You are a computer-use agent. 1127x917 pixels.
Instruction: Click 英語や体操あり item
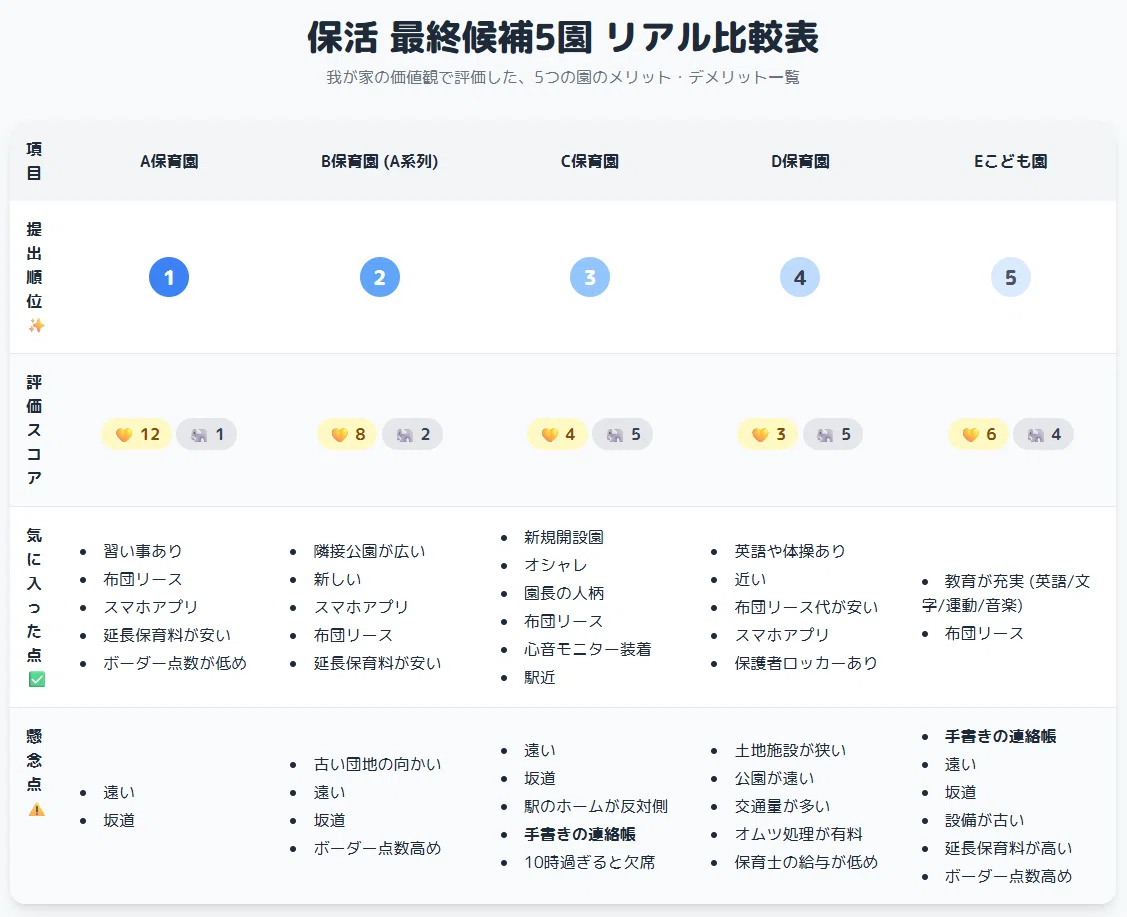[790, 550]
